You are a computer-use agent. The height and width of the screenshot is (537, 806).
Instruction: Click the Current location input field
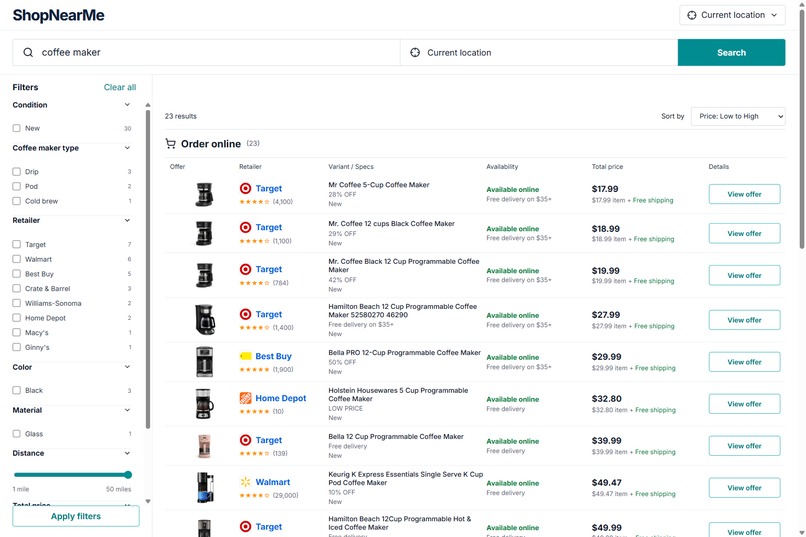pos(539,52)
